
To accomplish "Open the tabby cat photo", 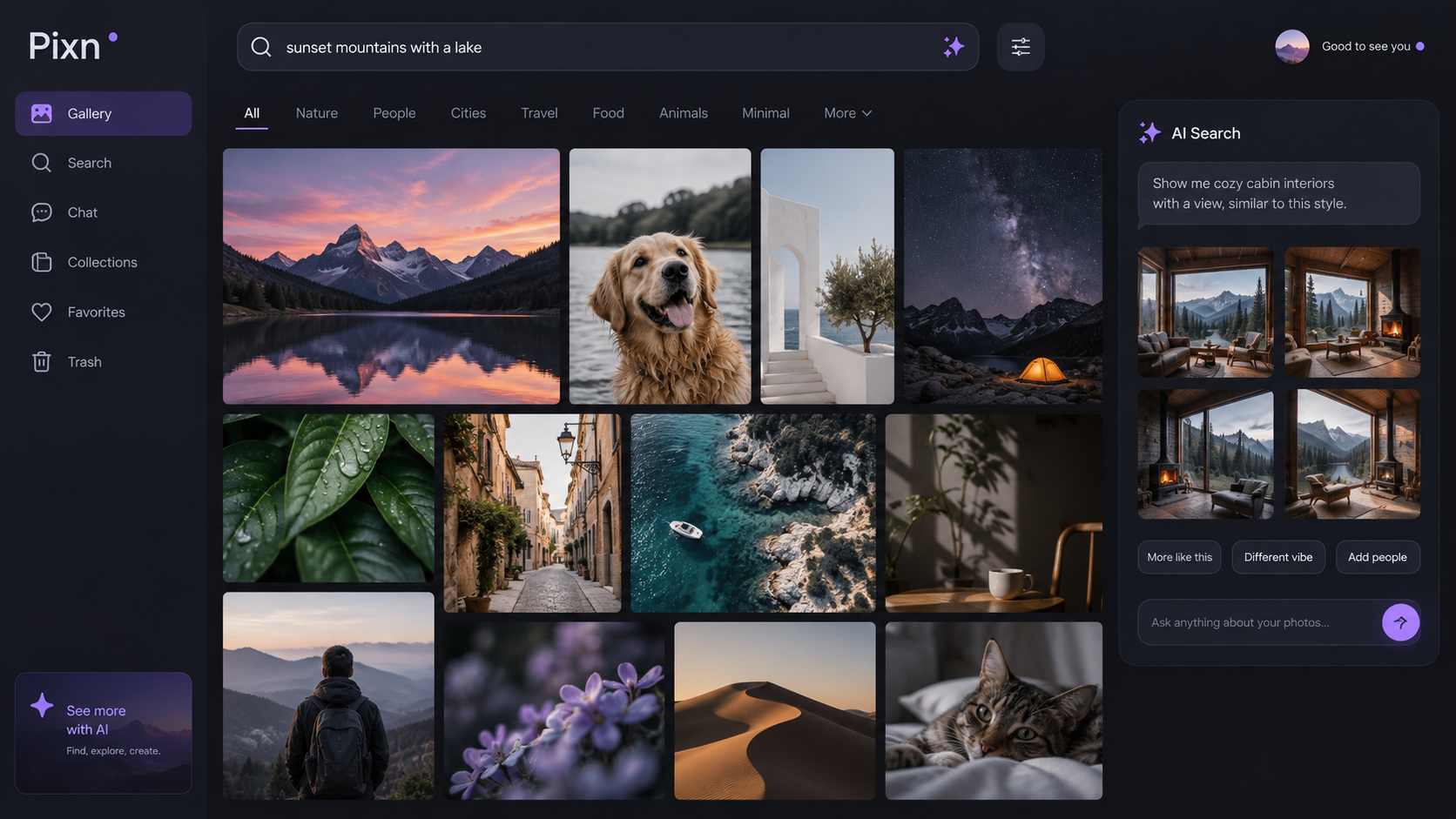I will pyautogui.click(x=994, y=710).
